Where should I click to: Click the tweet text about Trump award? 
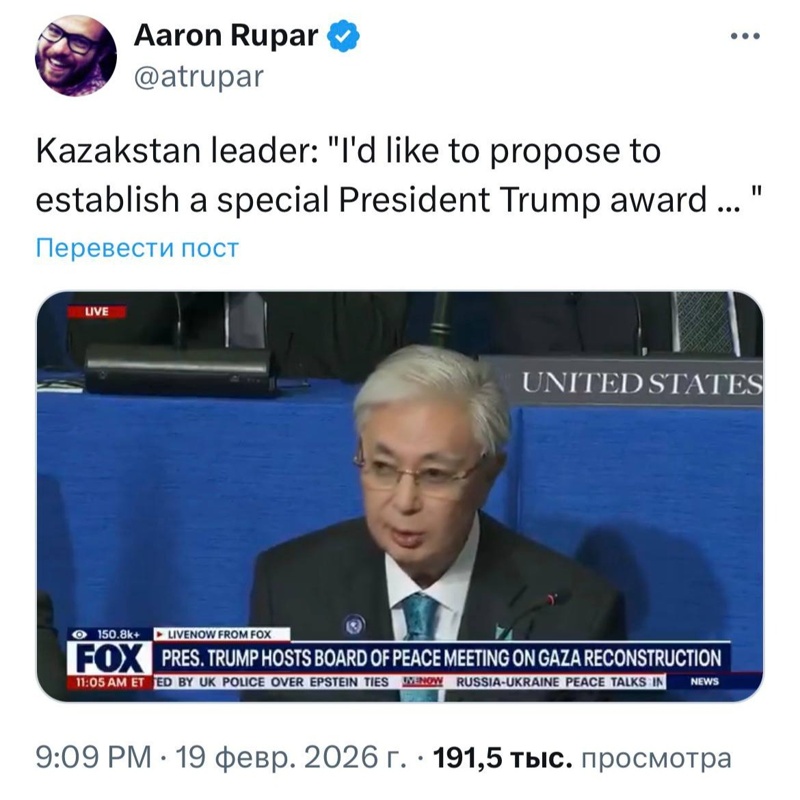[399, 175]
